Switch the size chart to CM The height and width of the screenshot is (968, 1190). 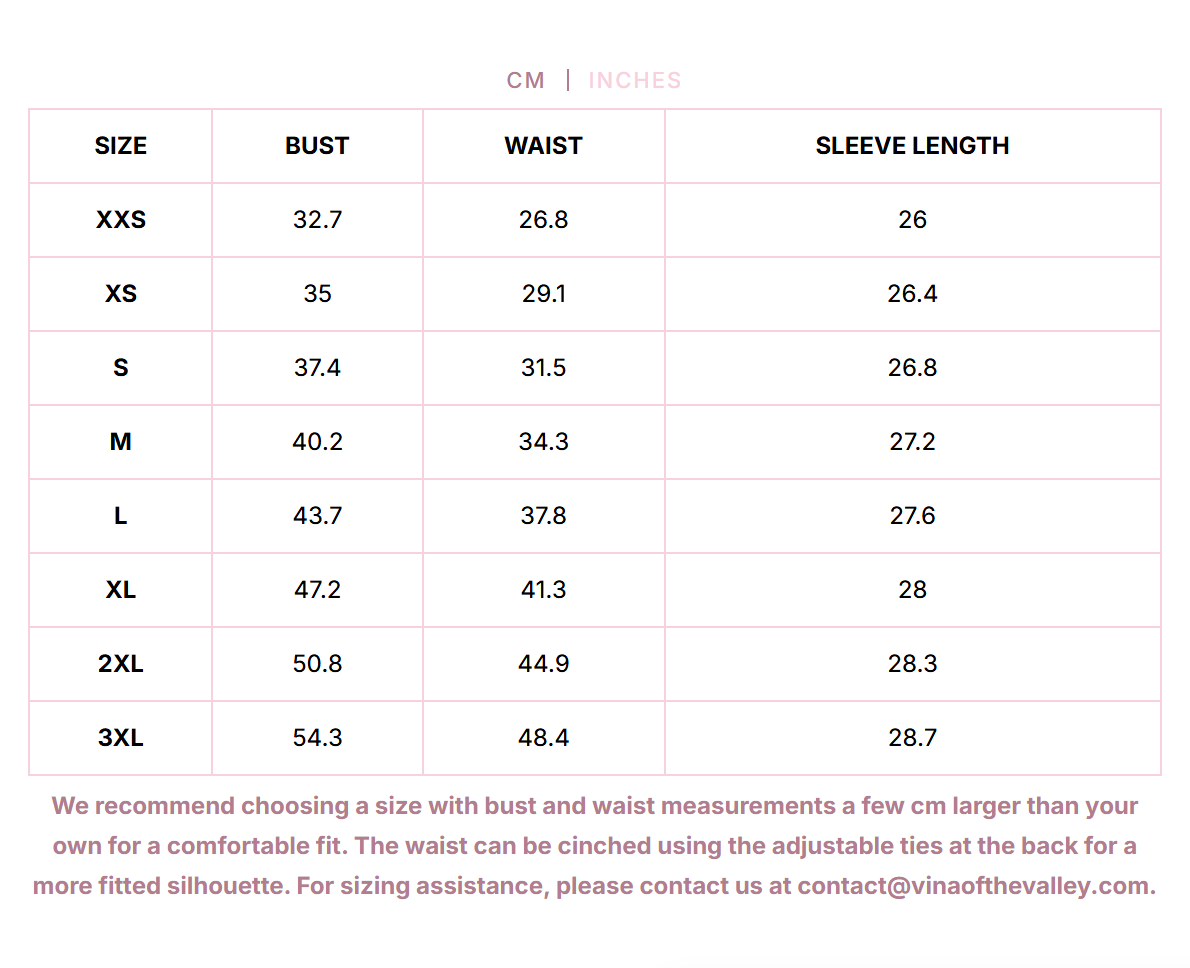(x=525, y=80)
